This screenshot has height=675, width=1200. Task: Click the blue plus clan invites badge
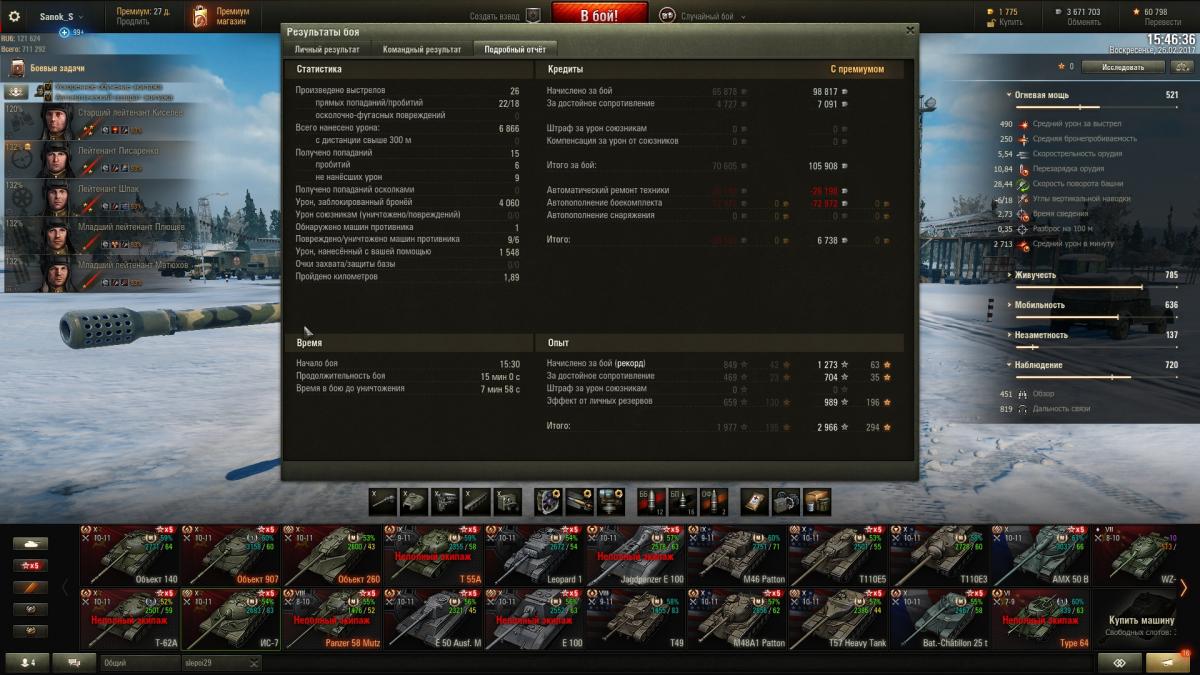(64, 33)
